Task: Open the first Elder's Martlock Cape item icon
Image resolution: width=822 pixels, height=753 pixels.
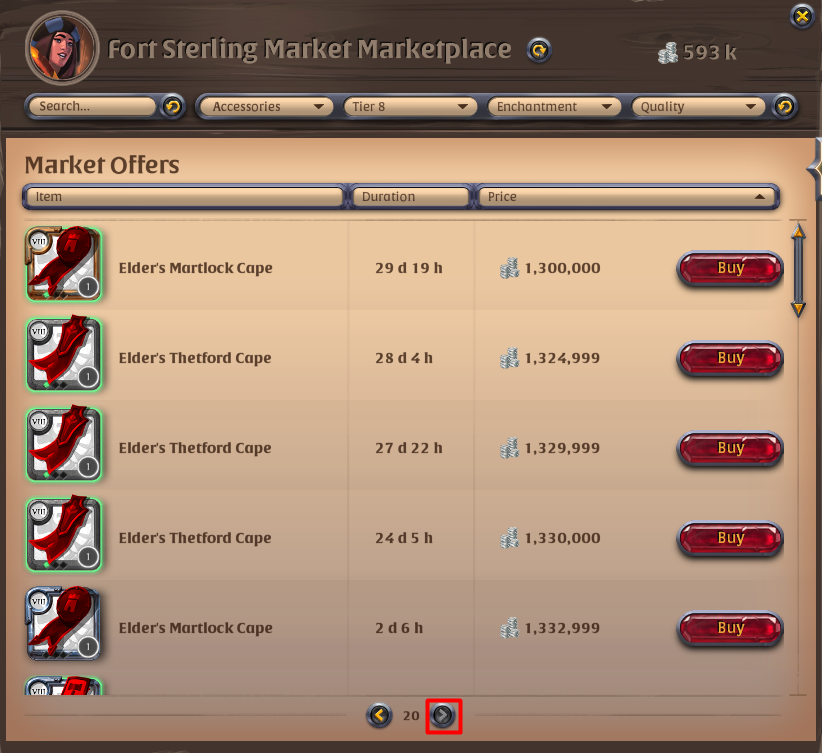Action: pos(63,264)
